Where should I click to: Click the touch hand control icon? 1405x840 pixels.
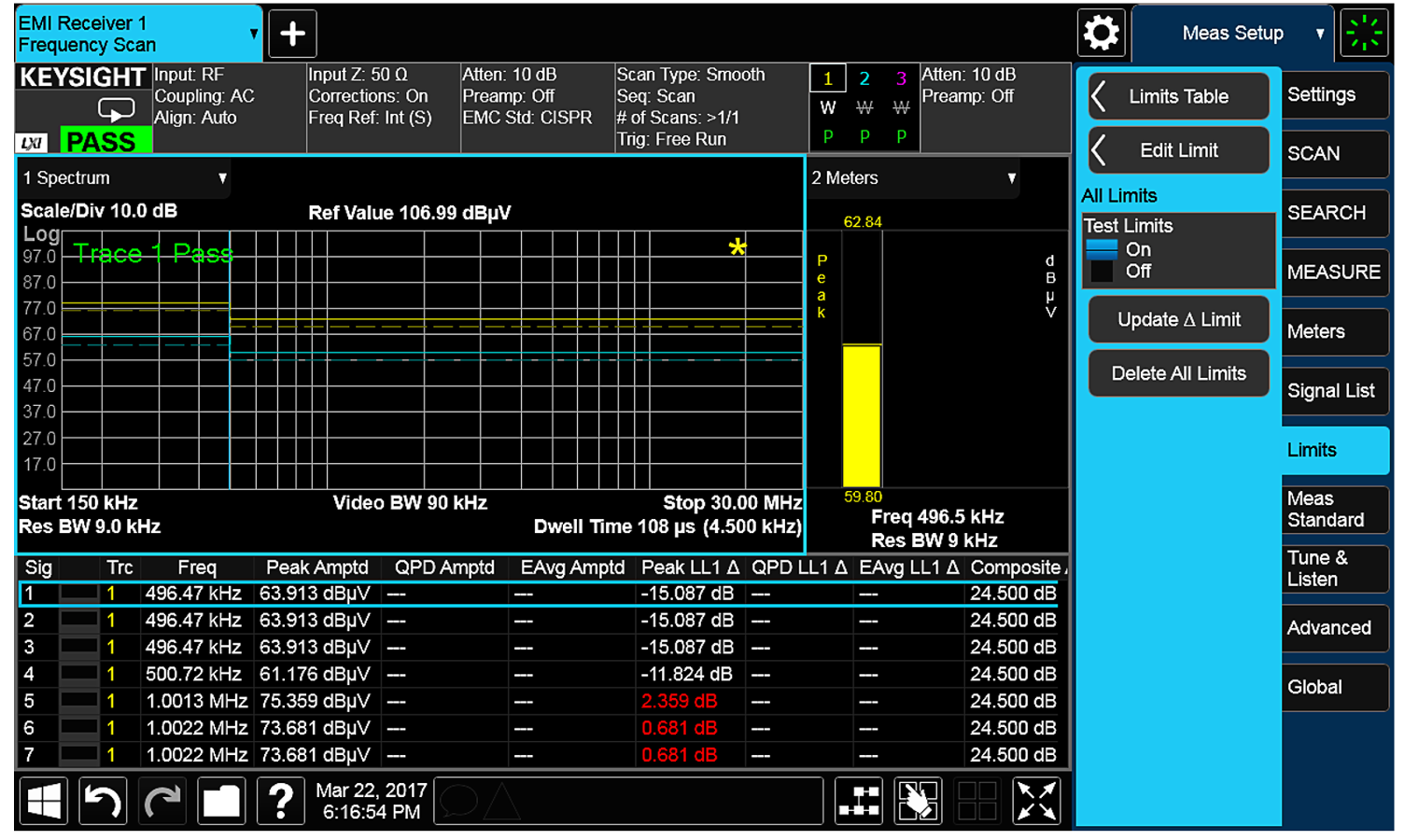[x=919, y=802]
